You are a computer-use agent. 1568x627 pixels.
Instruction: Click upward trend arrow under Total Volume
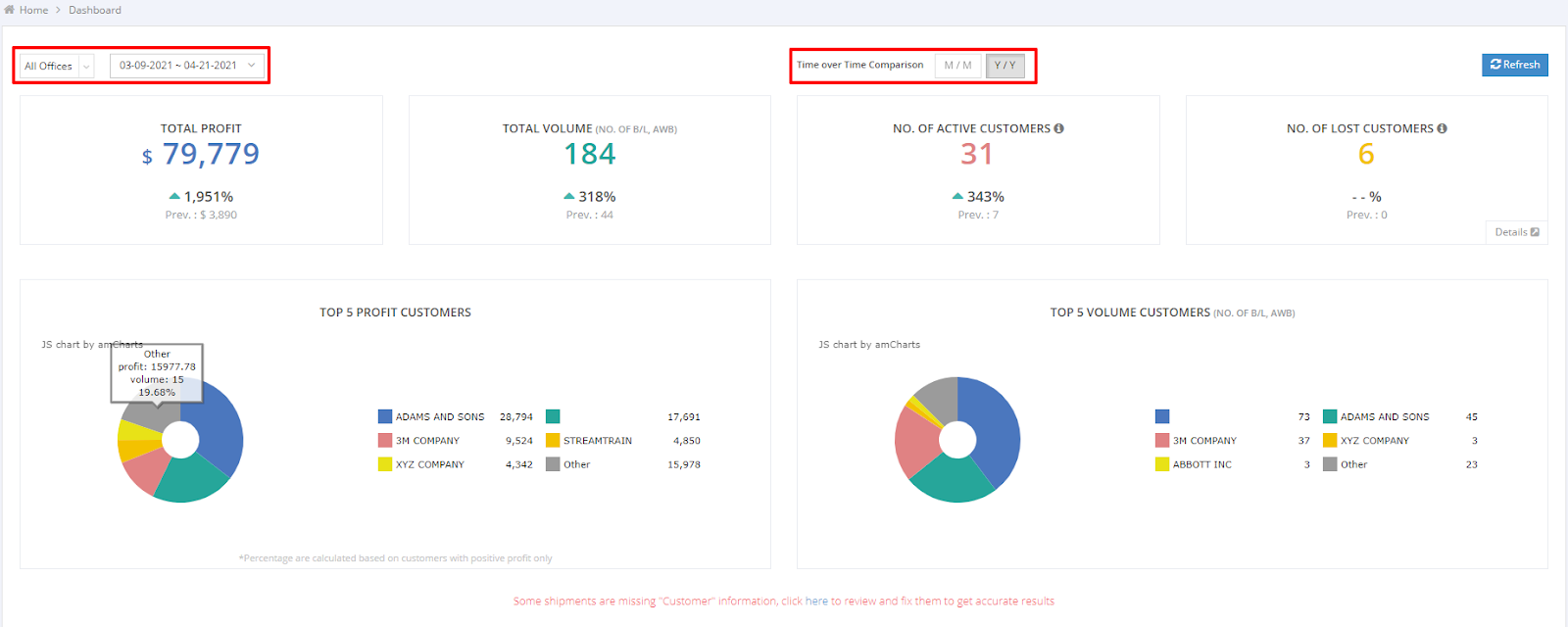point(569,197)
